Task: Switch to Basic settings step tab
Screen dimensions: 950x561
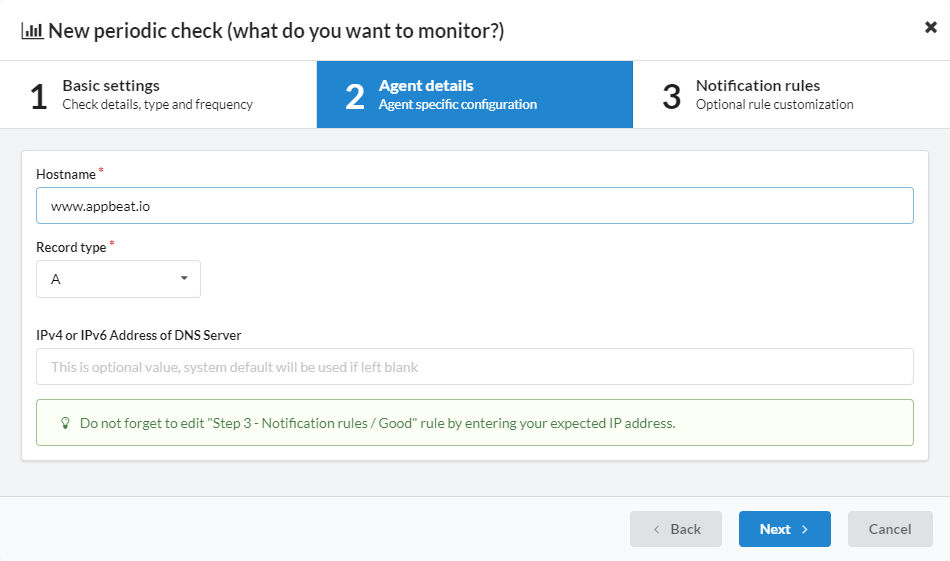Action: click(x=158, y=95)
